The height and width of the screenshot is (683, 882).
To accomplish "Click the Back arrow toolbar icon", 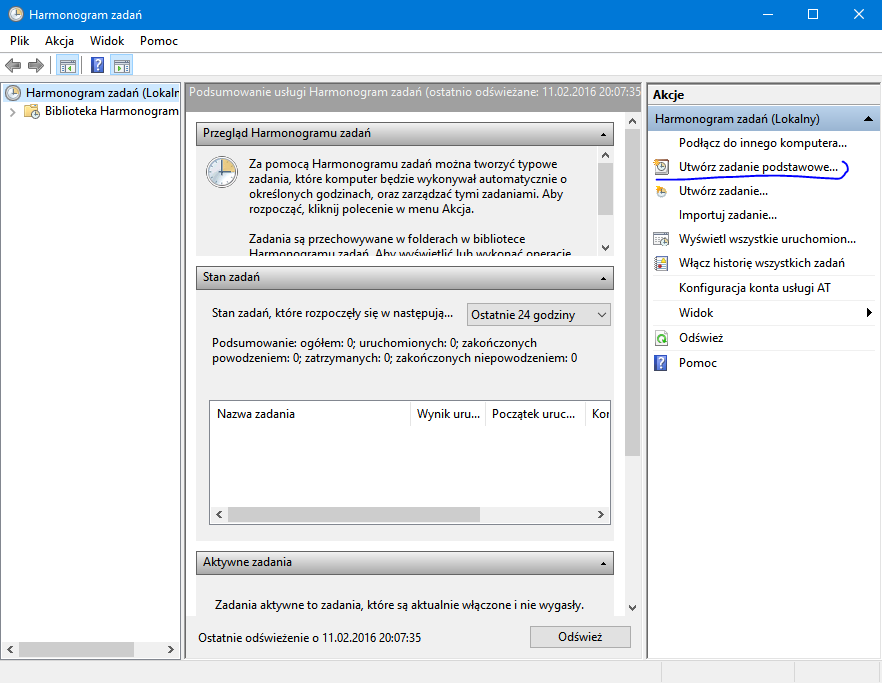I will point(13,66).
